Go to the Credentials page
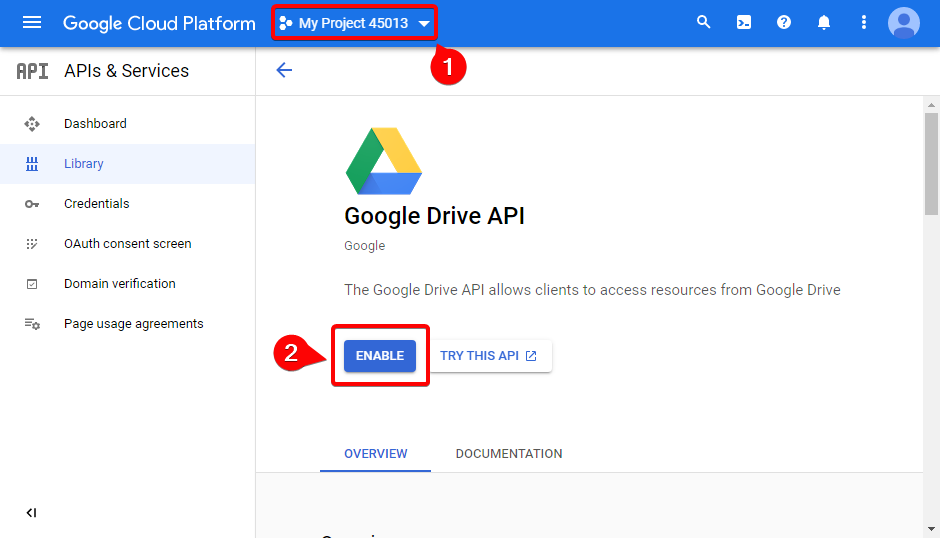The width and height of the screenshot is (940, 538). 96,204
